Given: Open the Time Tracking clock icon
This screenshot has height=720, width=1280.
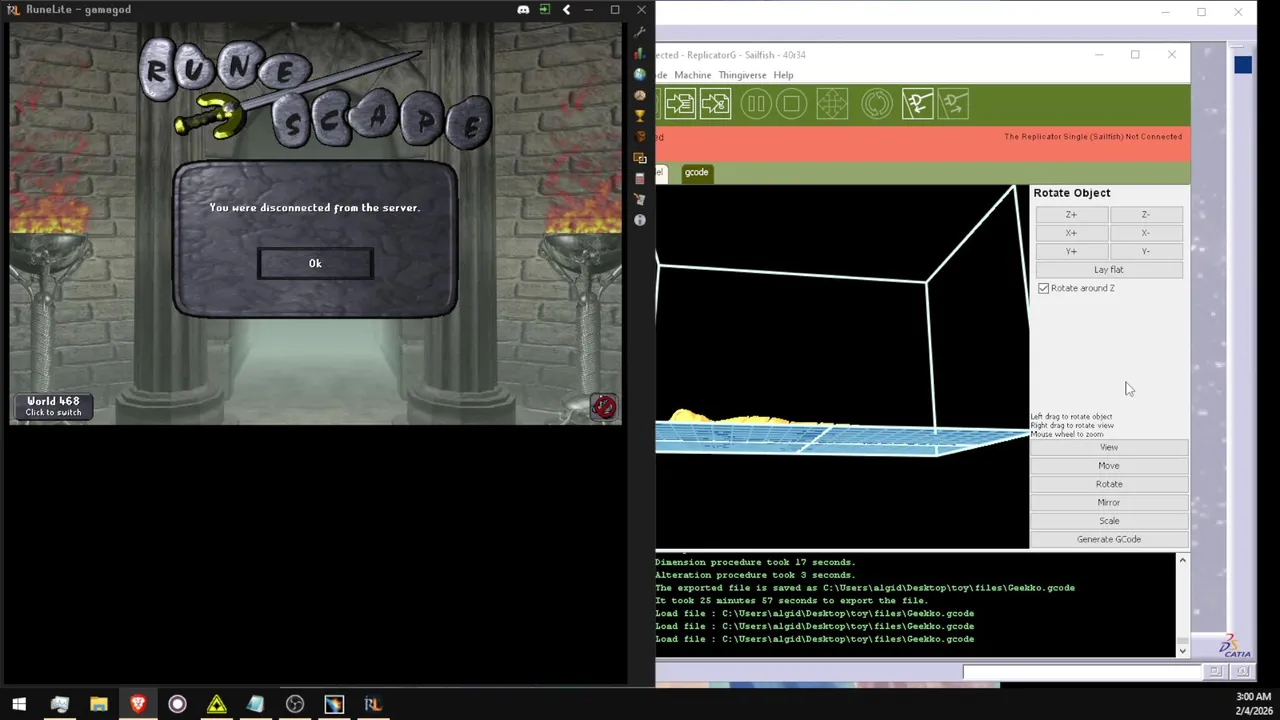Looking at the screenshot, I should [x=640, y=95].
